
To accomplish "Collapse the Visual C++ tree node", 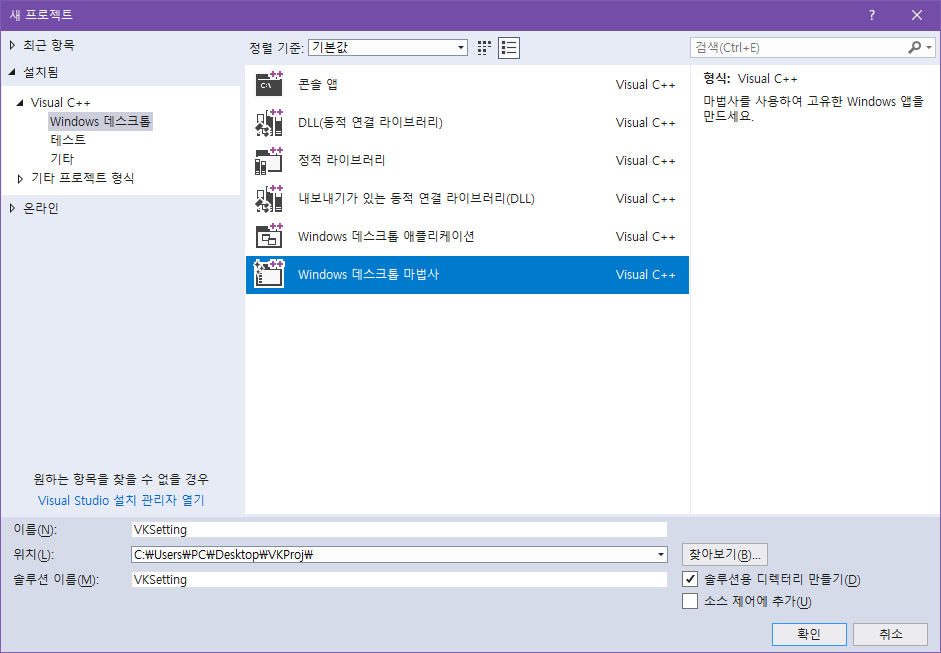I will tap(20, 103).
